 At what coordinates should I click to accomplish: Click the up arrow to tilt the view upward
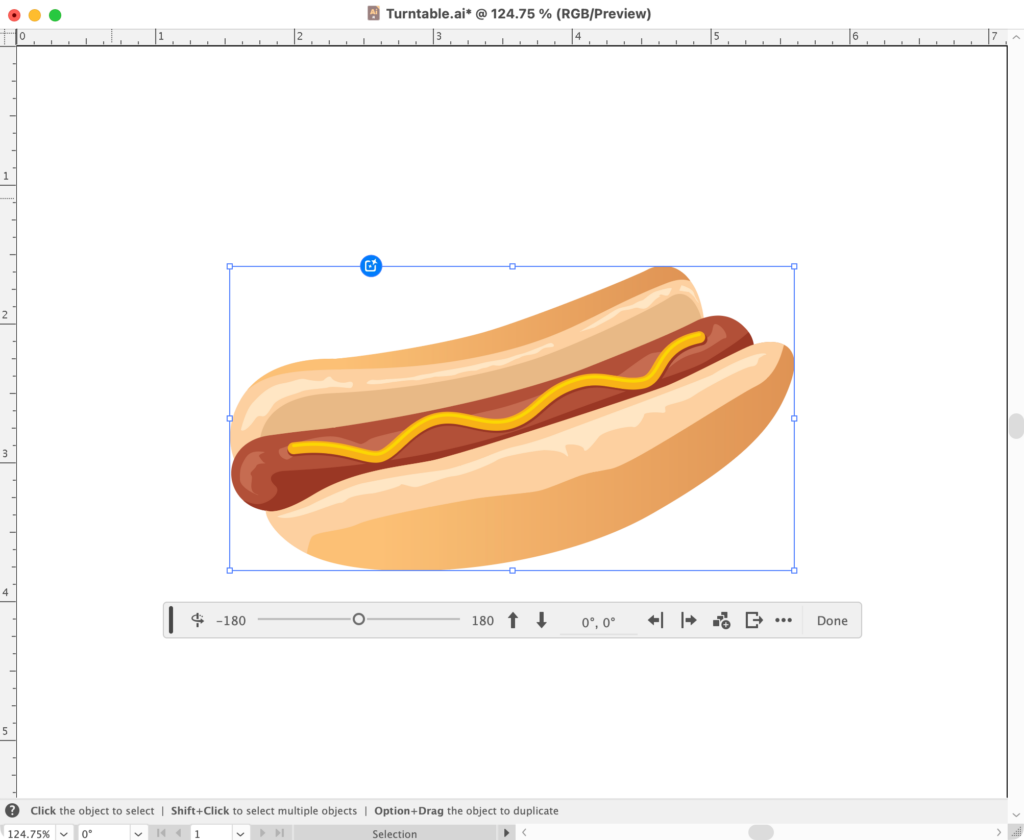click(513, 620)
